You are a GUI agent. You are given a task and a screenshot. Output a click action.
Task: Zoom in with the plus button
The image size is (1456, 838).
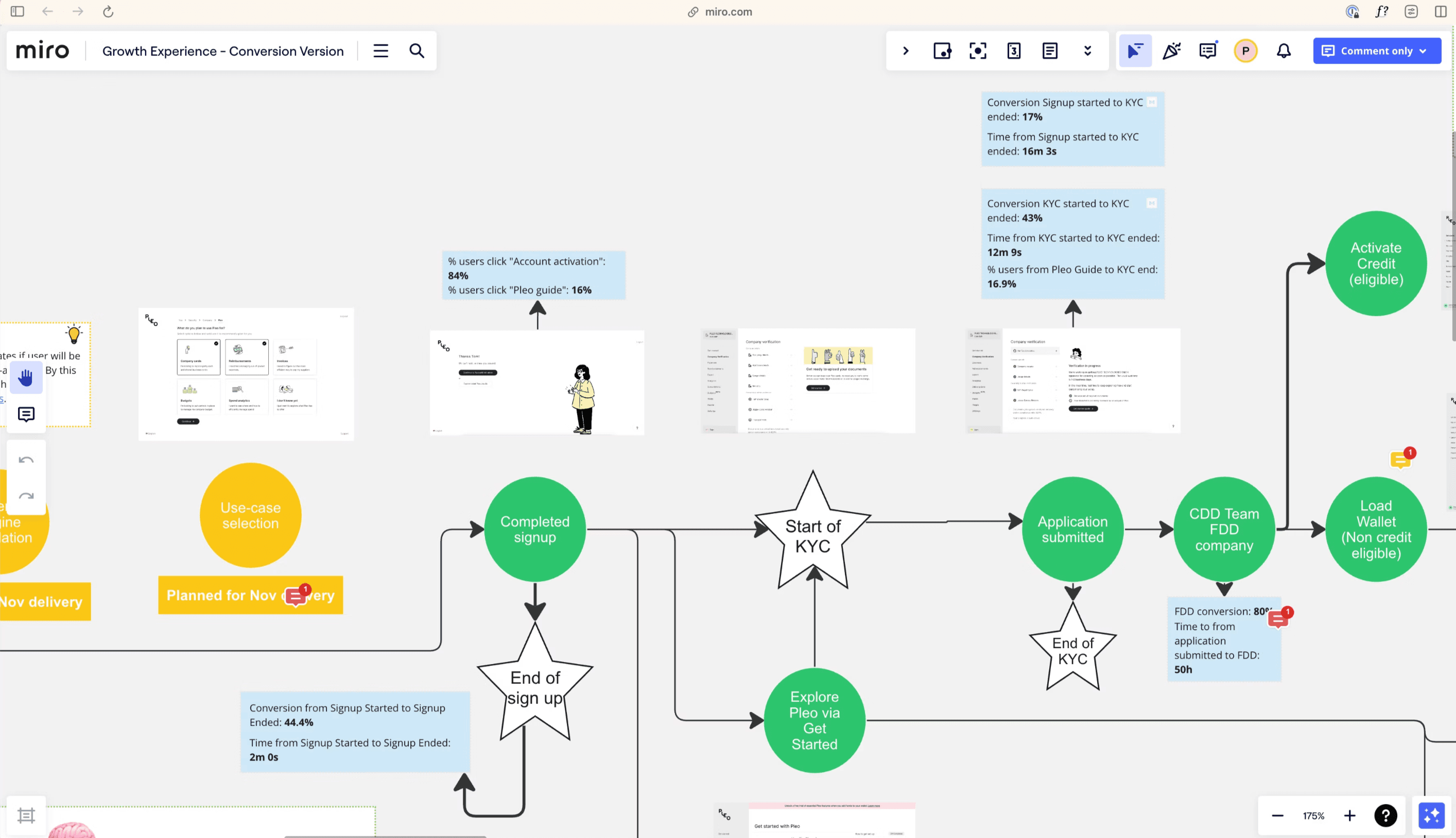coord(1349,815)
